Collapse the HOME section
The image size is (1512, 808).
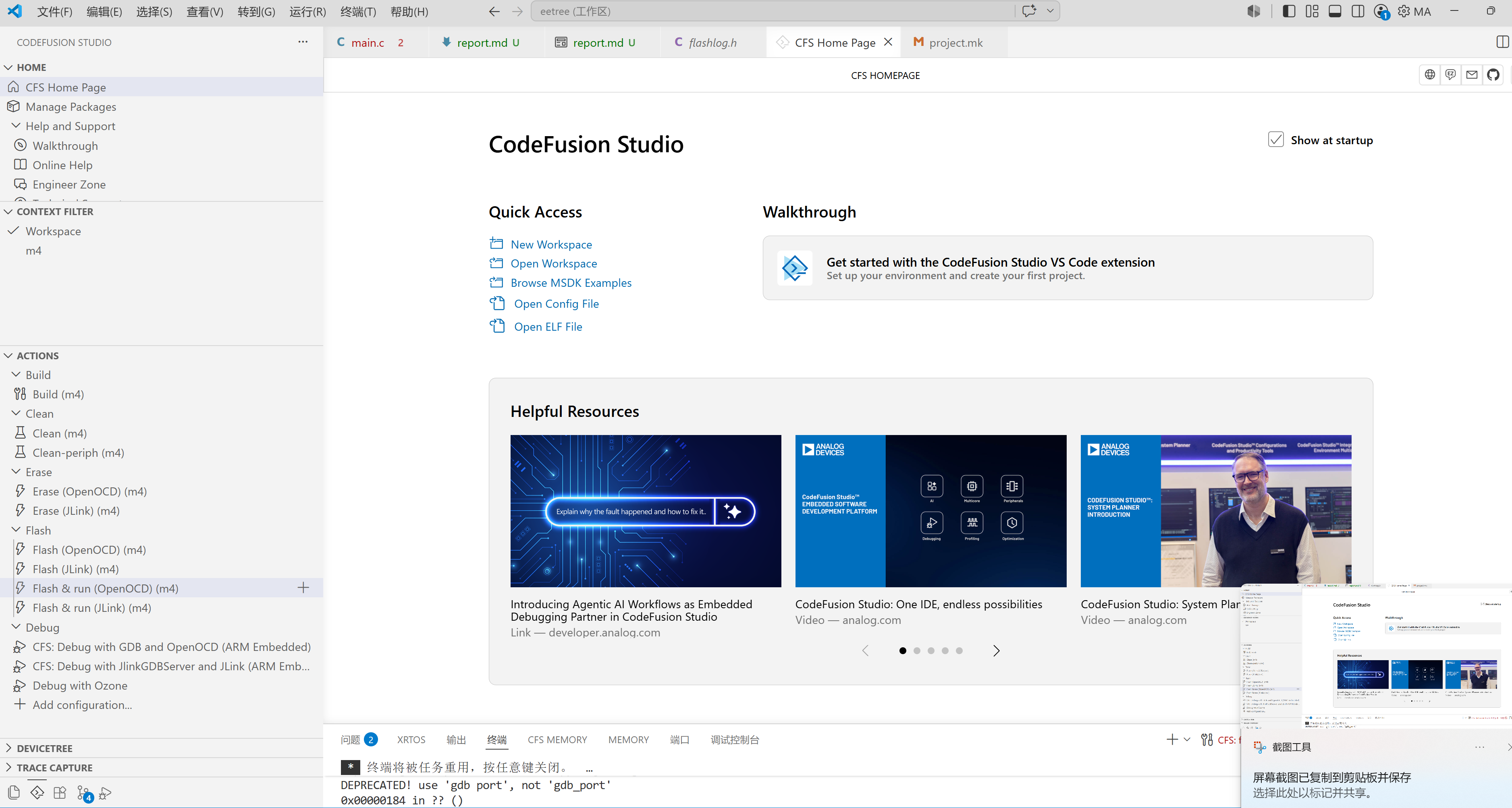[8, 68]
